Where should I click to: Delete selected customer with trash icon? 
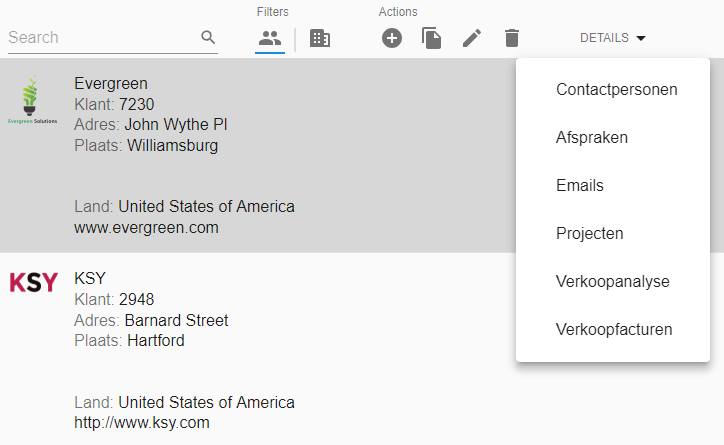(512, 38)
